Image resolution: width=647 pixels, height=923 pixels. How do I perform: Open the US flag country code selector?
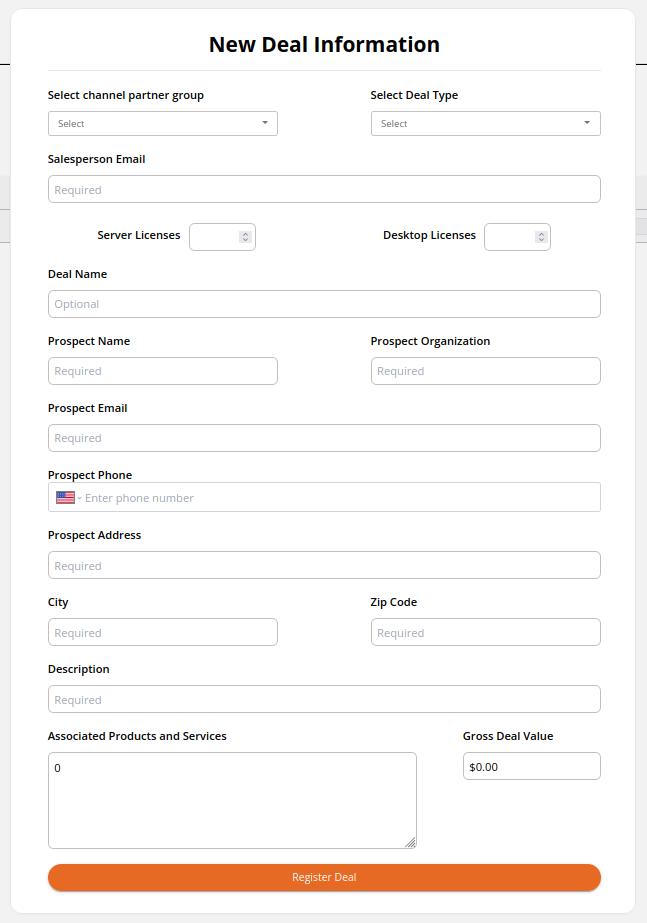click(x=68, y=498)
